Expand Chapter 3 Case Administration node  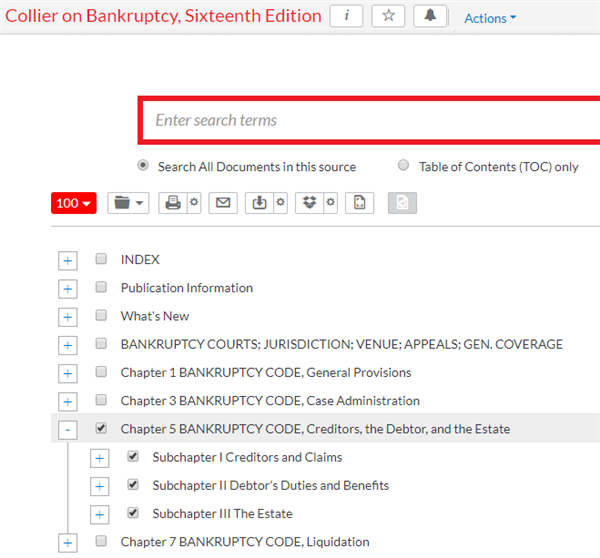click(68, 402)
